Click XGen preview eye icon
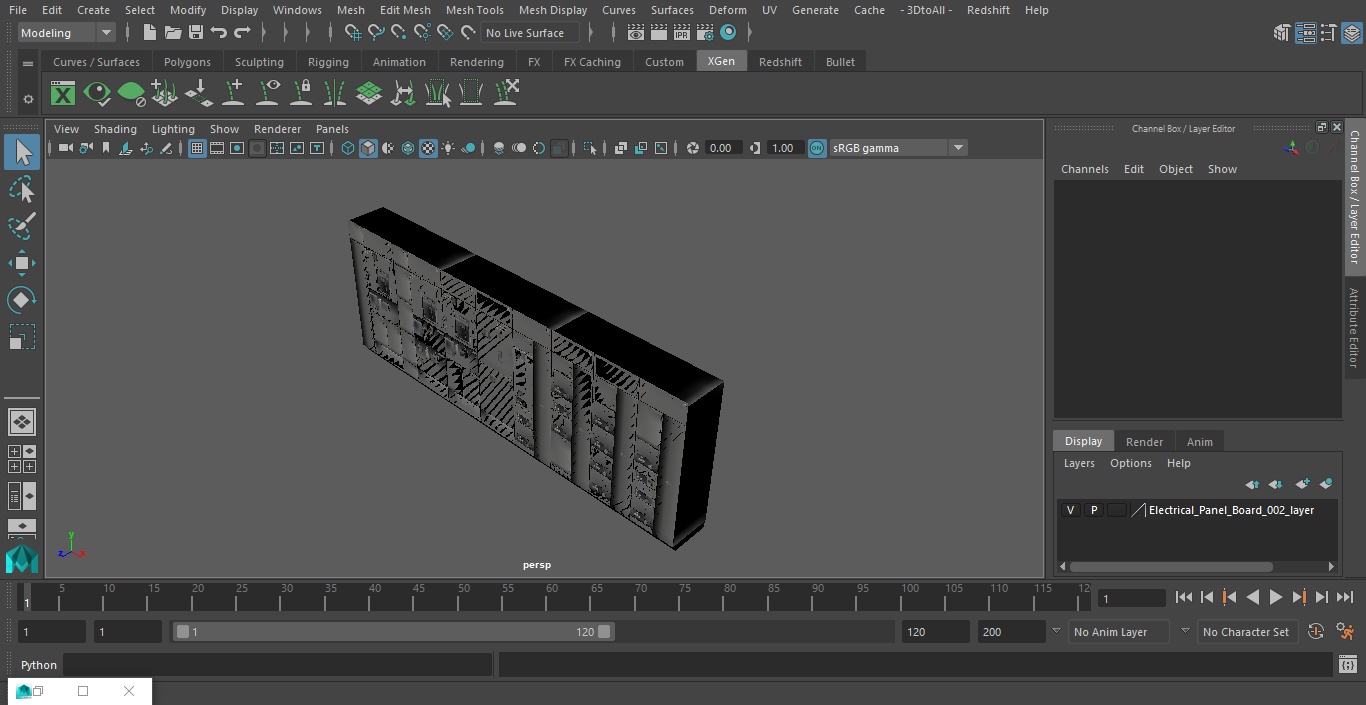 click(97, 94)
